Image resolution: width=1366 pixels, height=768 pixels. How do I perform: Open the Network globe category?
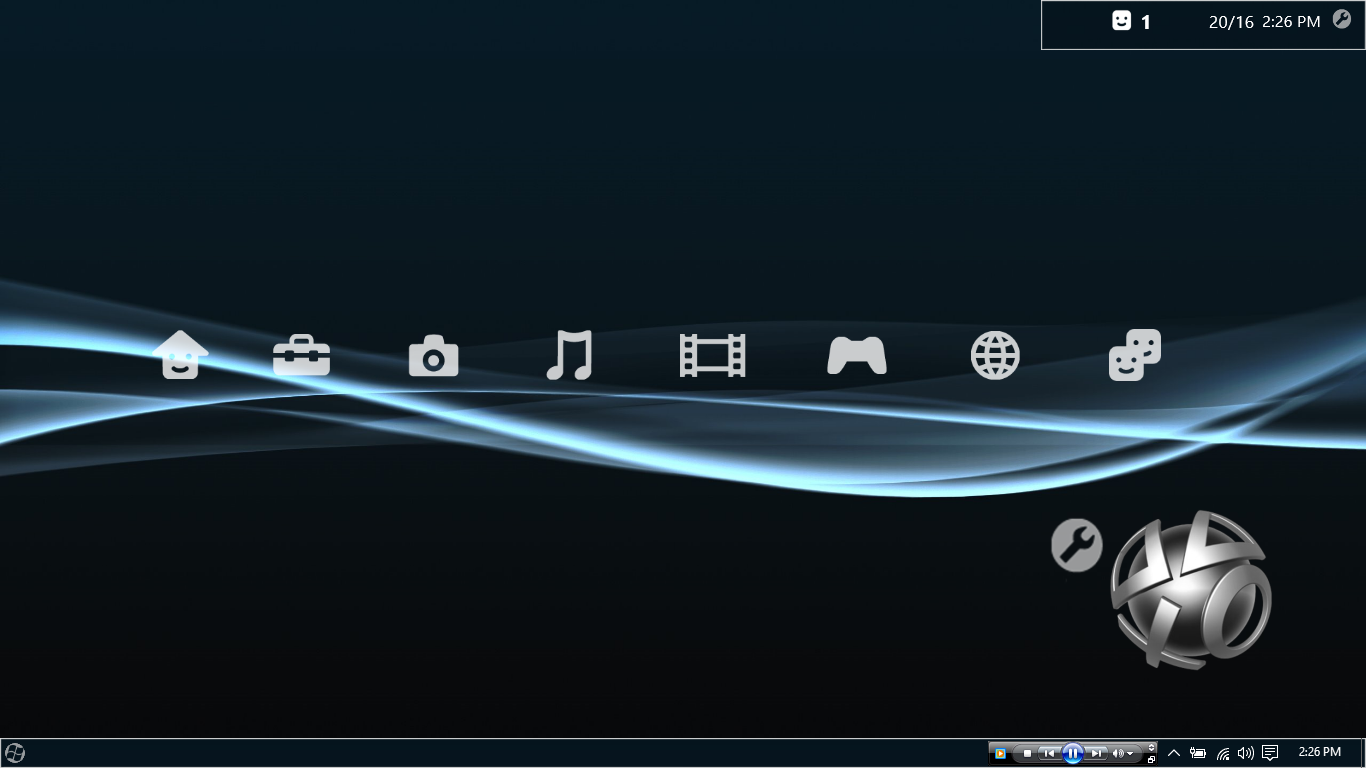(995, 355)
